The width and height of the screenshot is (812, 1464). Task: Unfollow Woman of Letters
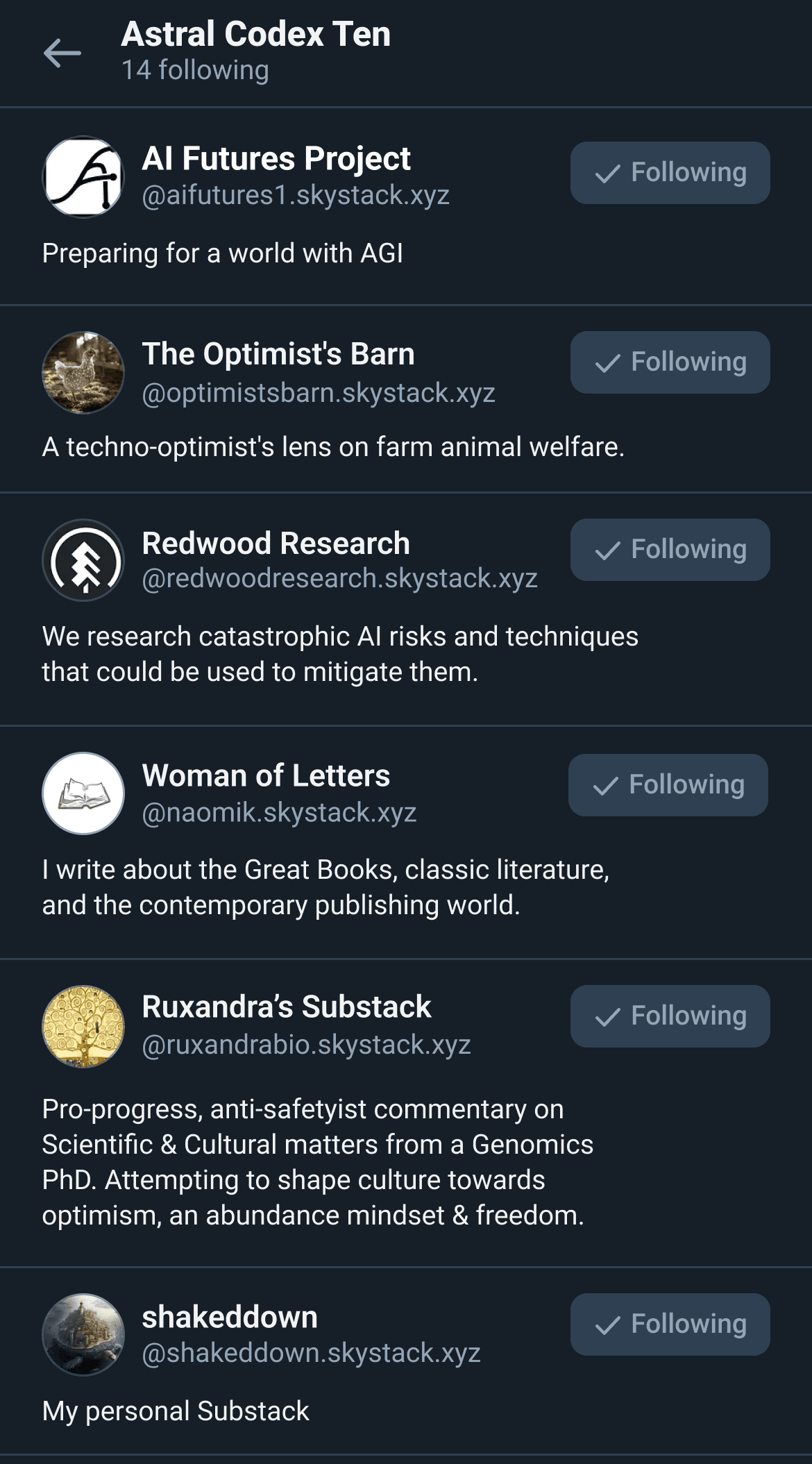click(x=668, y=785)
